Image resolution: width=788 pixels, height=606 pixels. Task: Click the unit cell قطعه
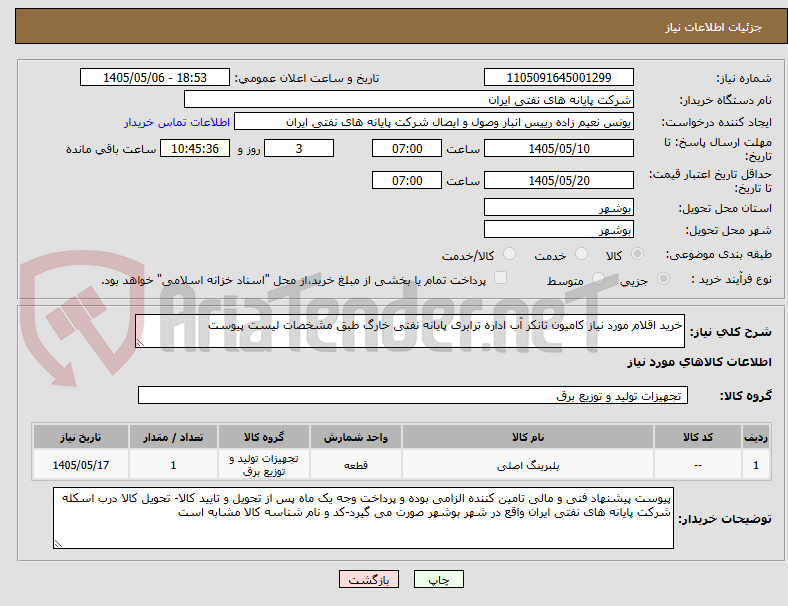click(x=356, y=465)
